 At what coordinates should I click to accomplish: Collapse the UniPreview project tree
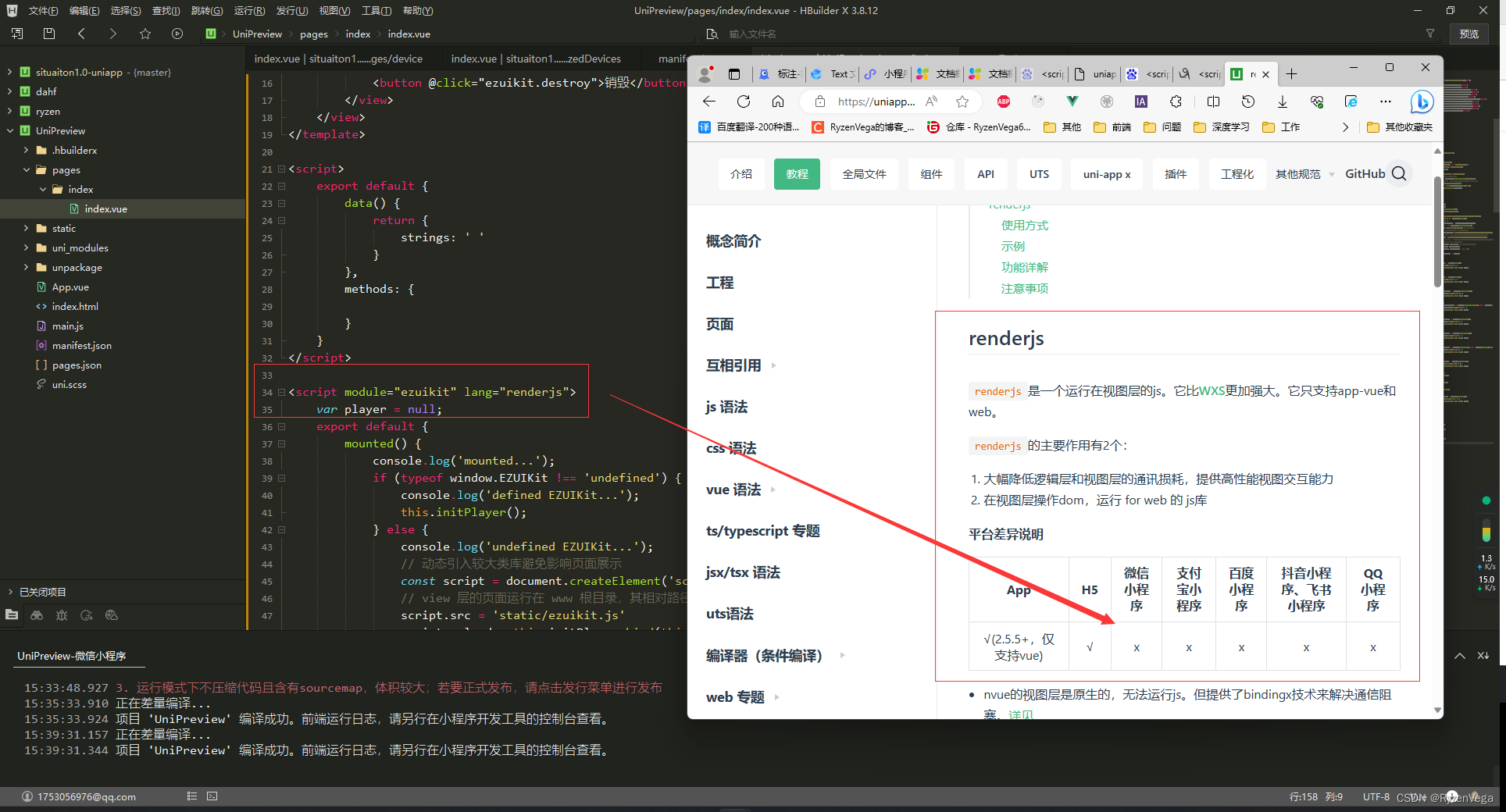pos(9,130)
